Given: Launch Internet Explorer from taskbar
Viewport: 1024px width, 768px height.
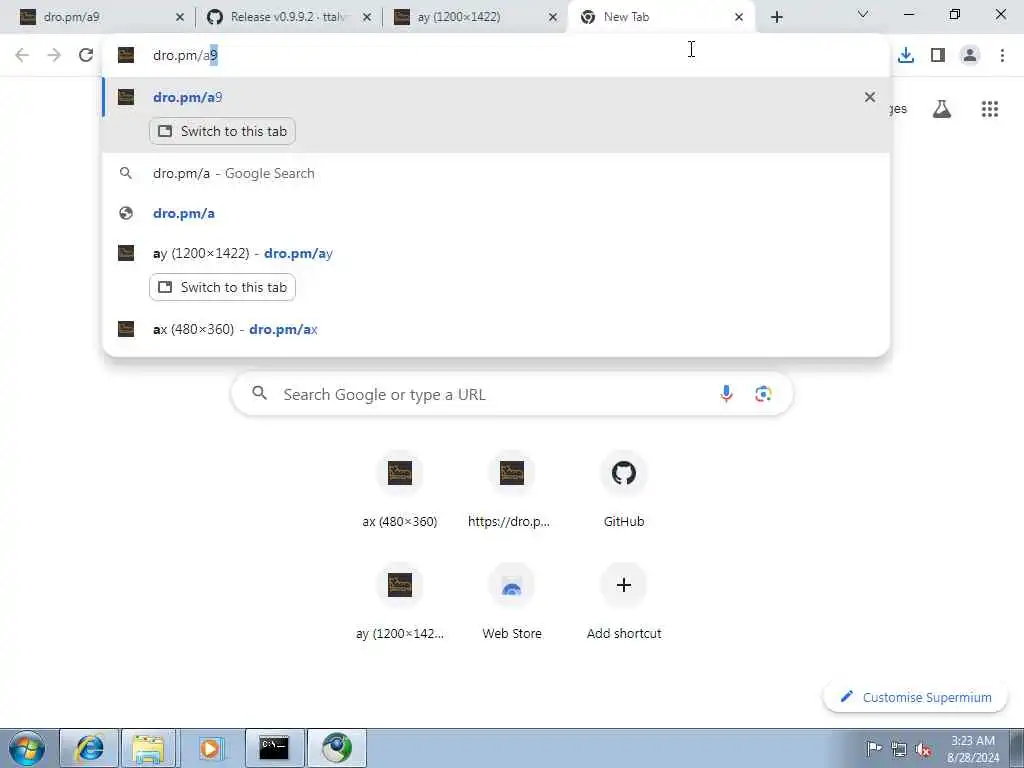Looking at the screenshot, I should [x=89, y=748].
